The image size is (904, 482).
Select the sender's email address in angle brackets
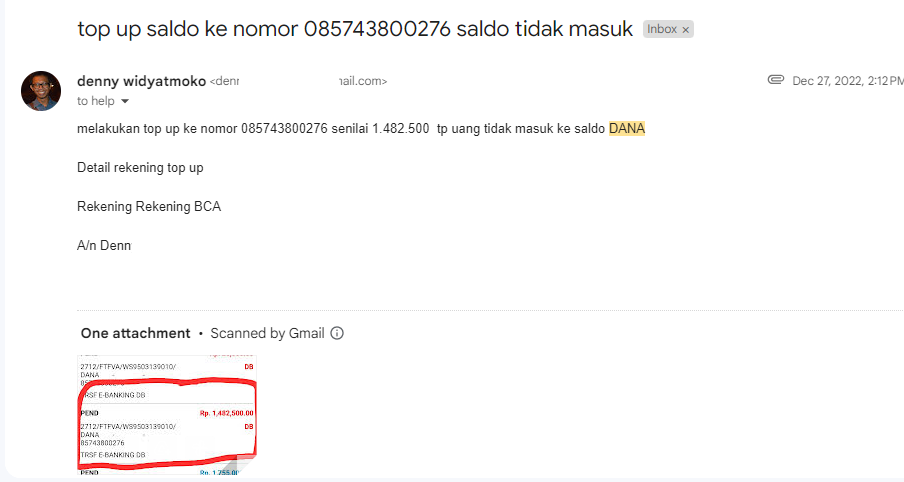[x=298, y=81]
